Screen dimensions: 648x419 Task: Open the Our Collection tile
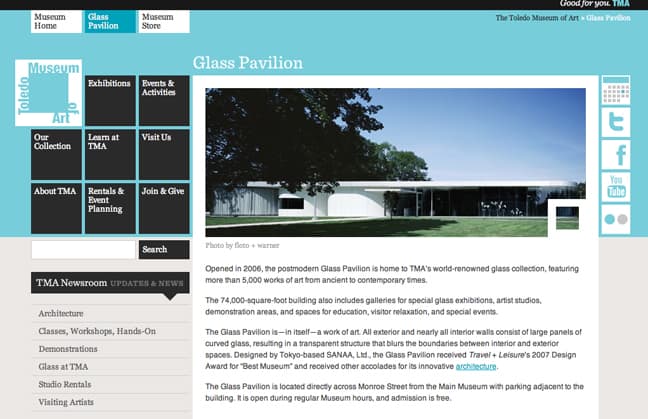[56, 155]
